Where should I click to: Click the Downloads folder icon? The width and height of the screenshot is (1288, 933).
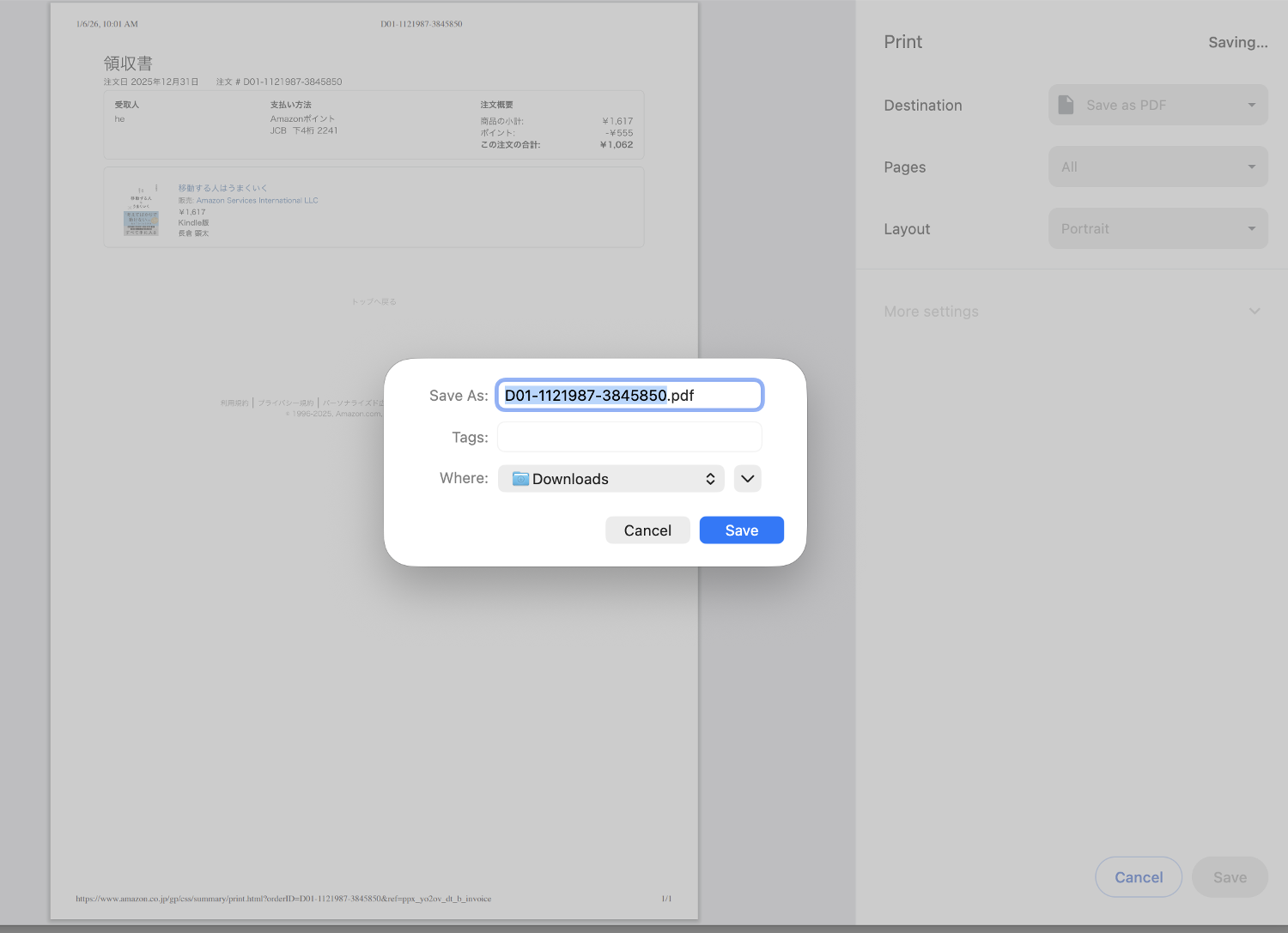click(x=520, y=479)
